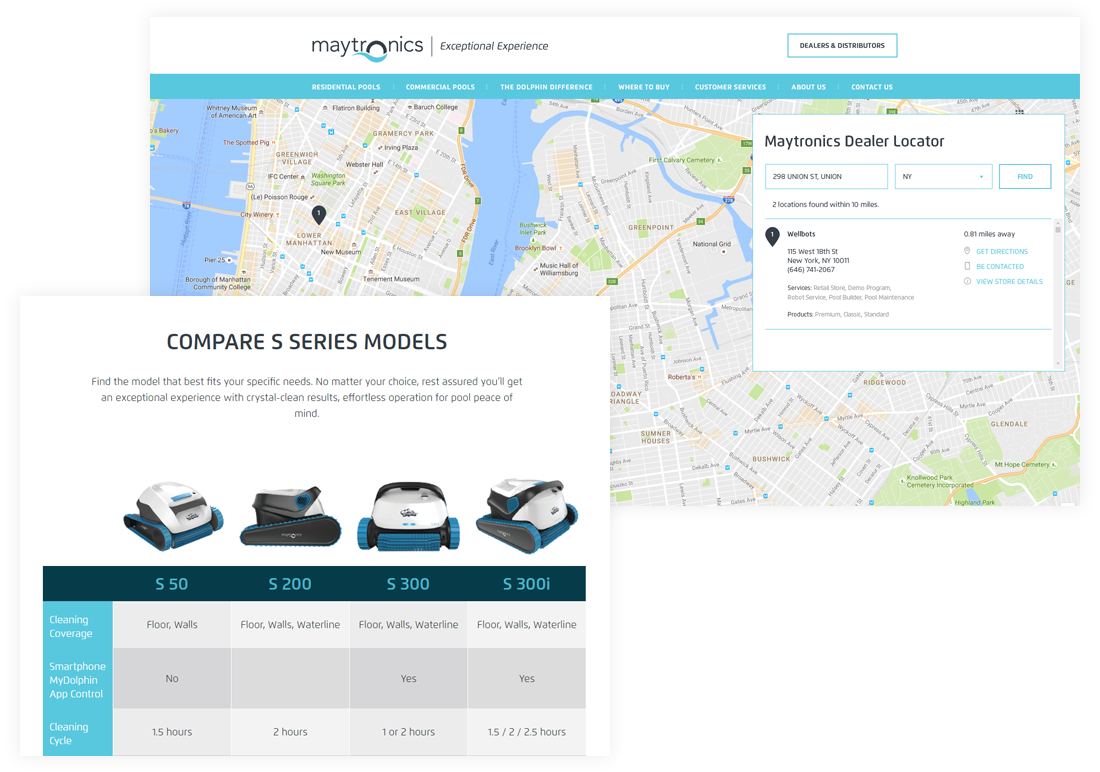Open Customer Services menu
Image resolution: width=1100 pixels, height=772 pixels.
[x=730, y=87]
